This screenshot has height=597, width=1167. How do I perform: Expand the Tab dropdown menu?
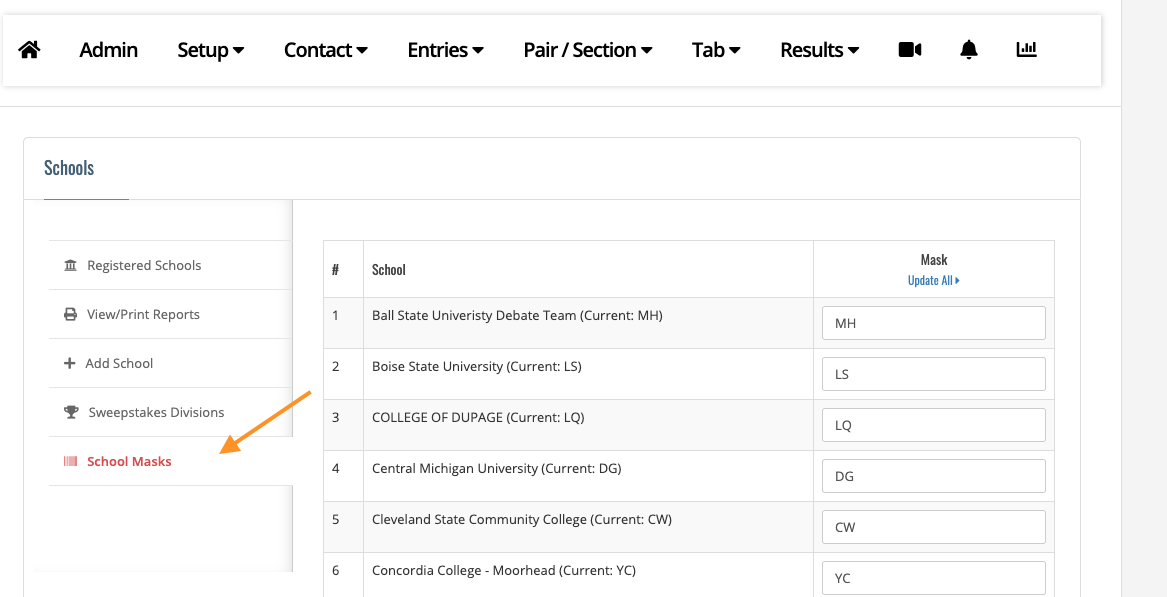[x=716, y=50]
